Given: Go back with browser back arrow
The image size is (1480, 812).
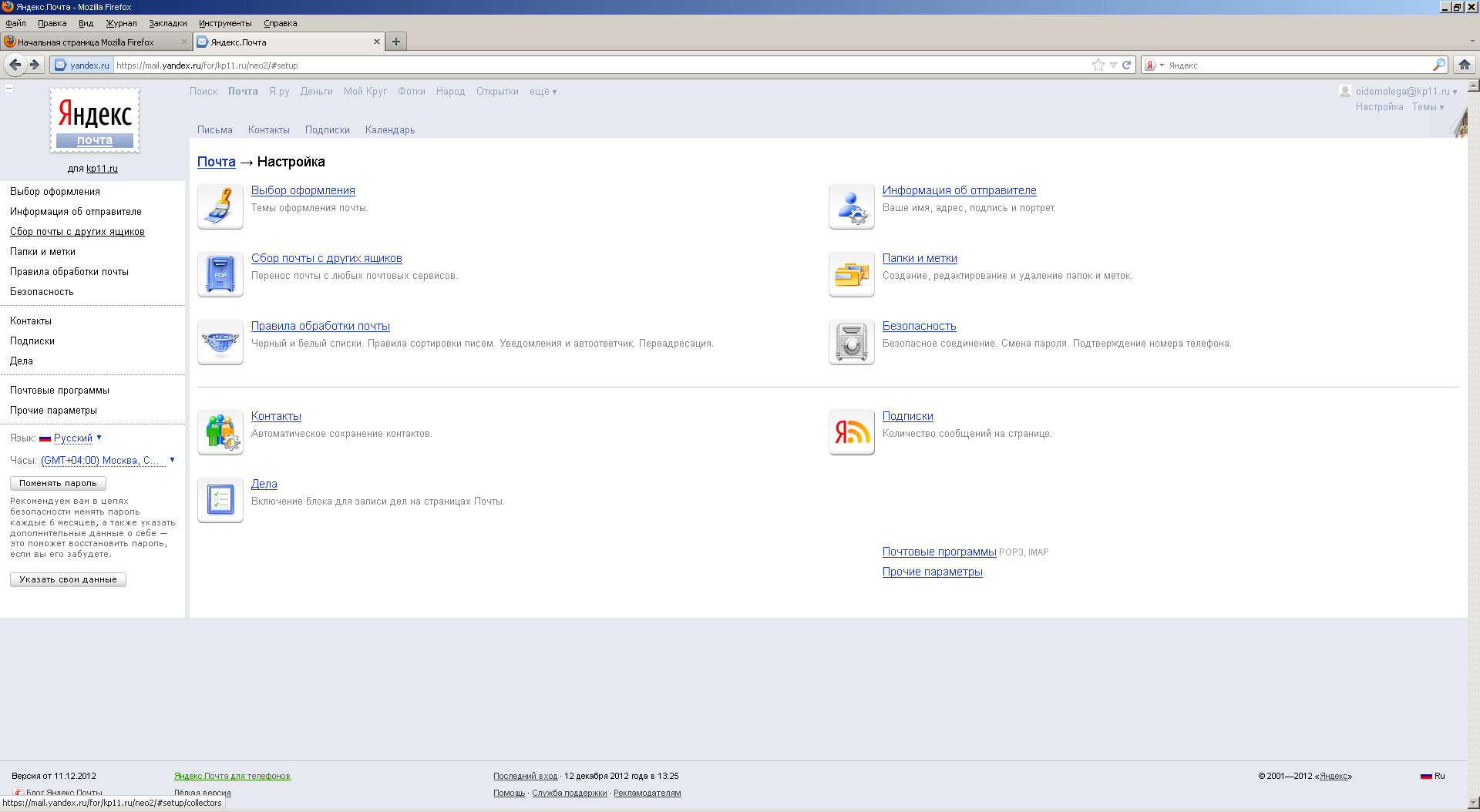Looking at the screenshot, I should (15, 65).
